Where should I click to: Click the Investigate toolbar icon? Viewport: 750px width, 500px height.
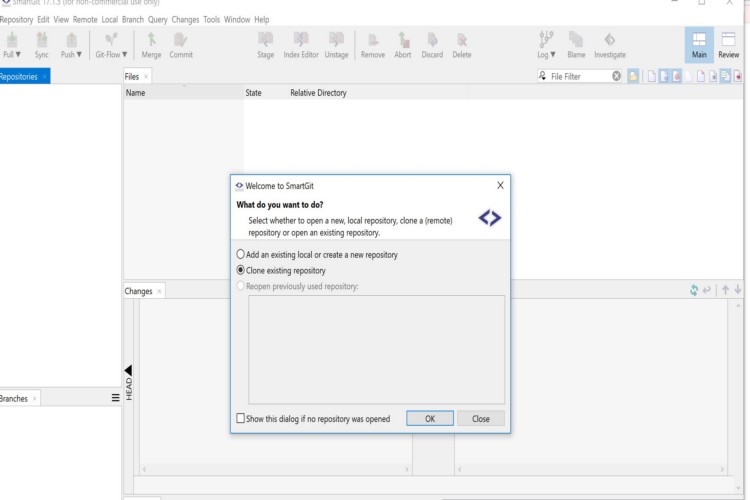pyautogui.click(x=610, y=45)
